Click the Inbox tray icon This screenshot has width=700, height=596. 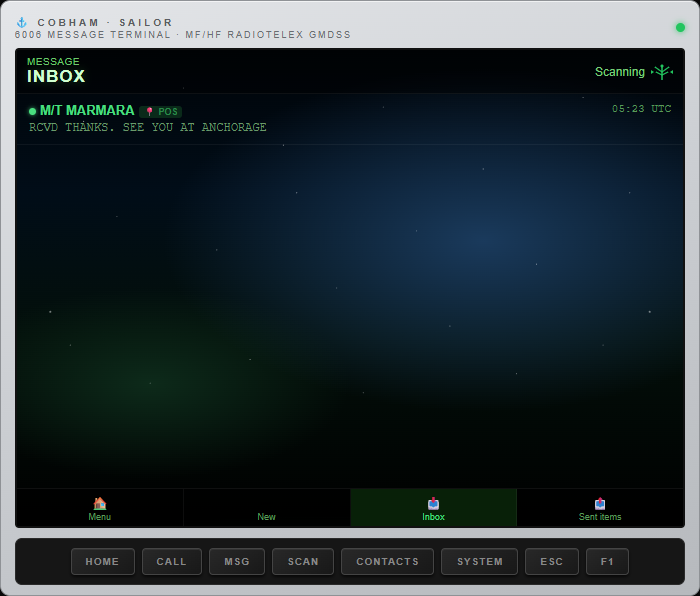coord(433,504)
